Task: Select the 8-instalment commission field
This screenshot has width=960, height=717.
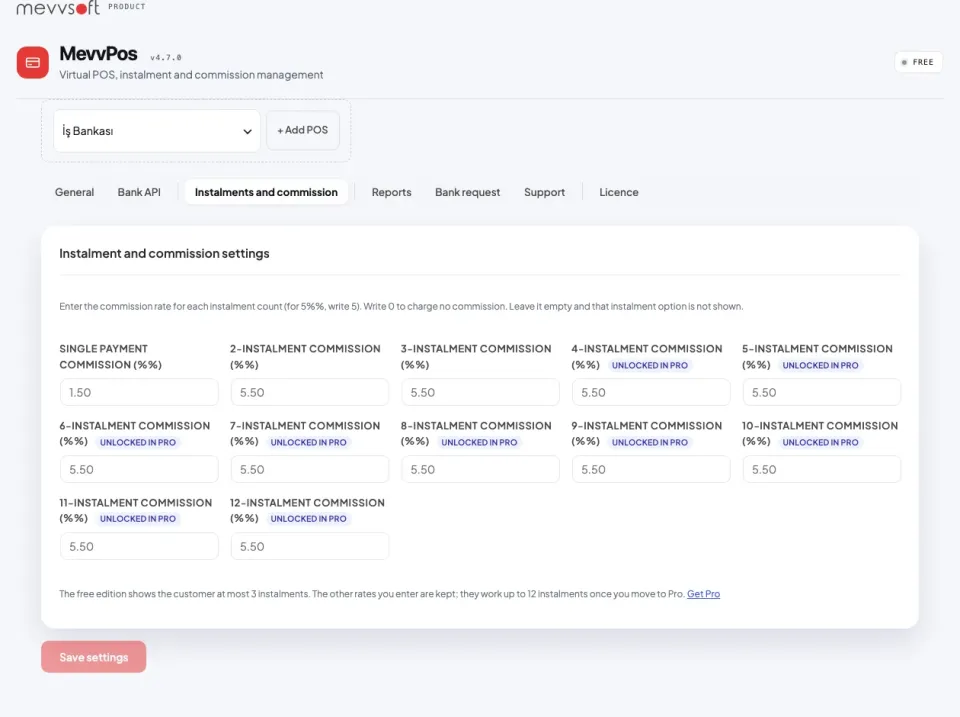Action: pyautogui.click(x=481, y=469)
